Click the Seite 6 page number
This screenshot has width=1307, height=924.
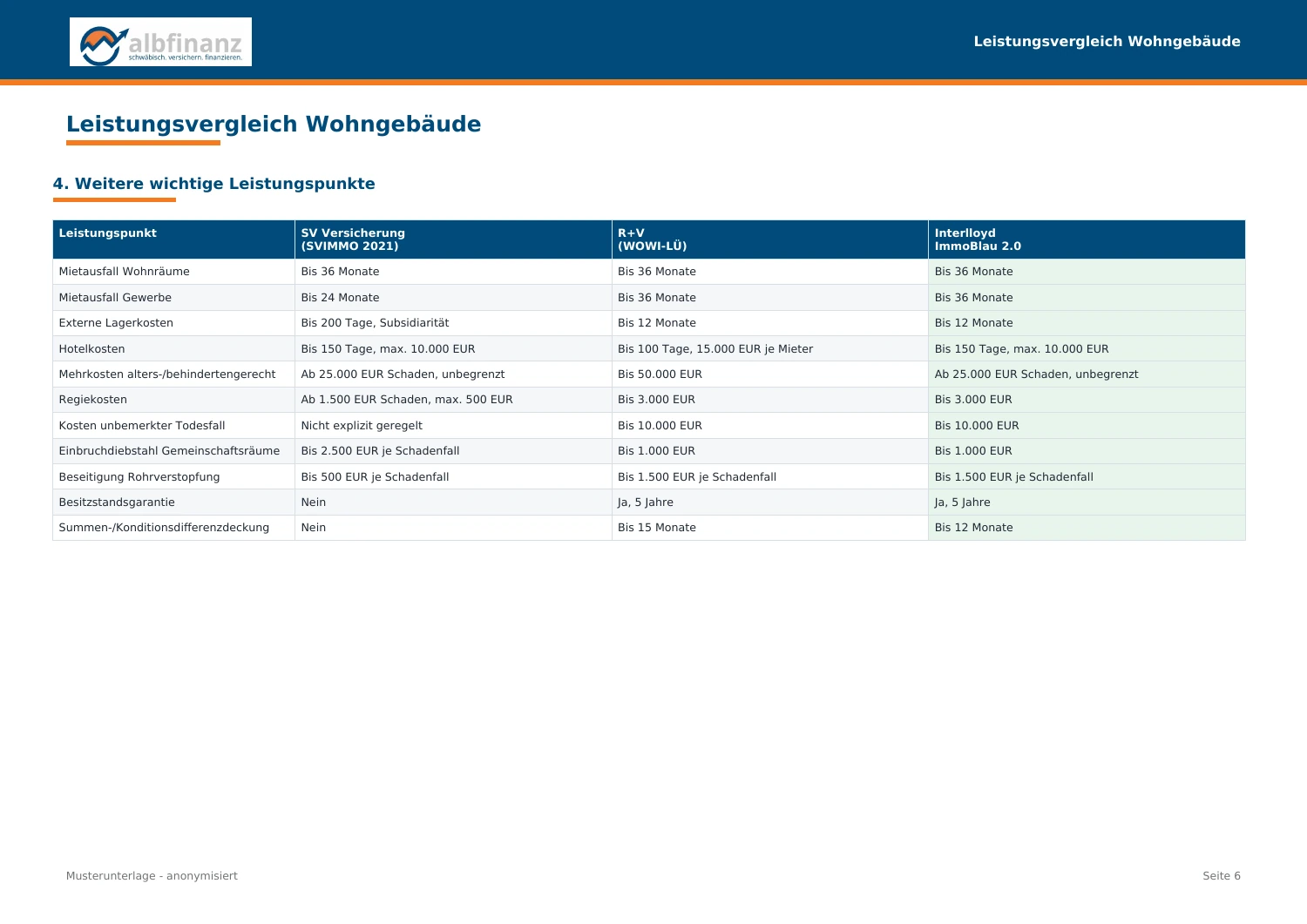tap(1222, 876)
